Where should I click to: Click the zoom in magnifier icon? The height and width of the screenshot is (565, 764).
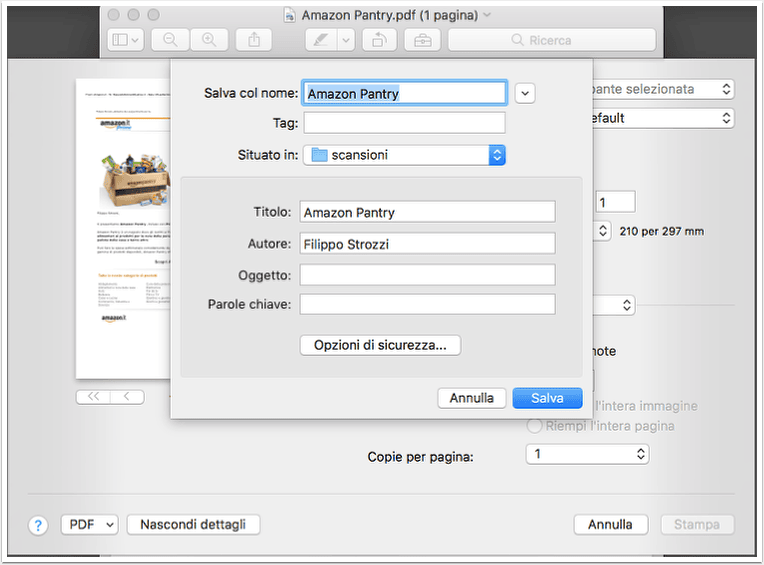(x=209, y=40)
